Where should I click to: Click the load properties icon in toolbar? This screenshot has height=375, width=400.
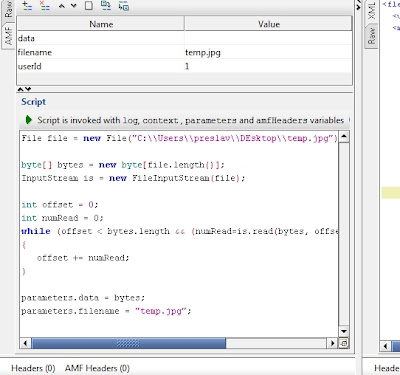(106, 5)
